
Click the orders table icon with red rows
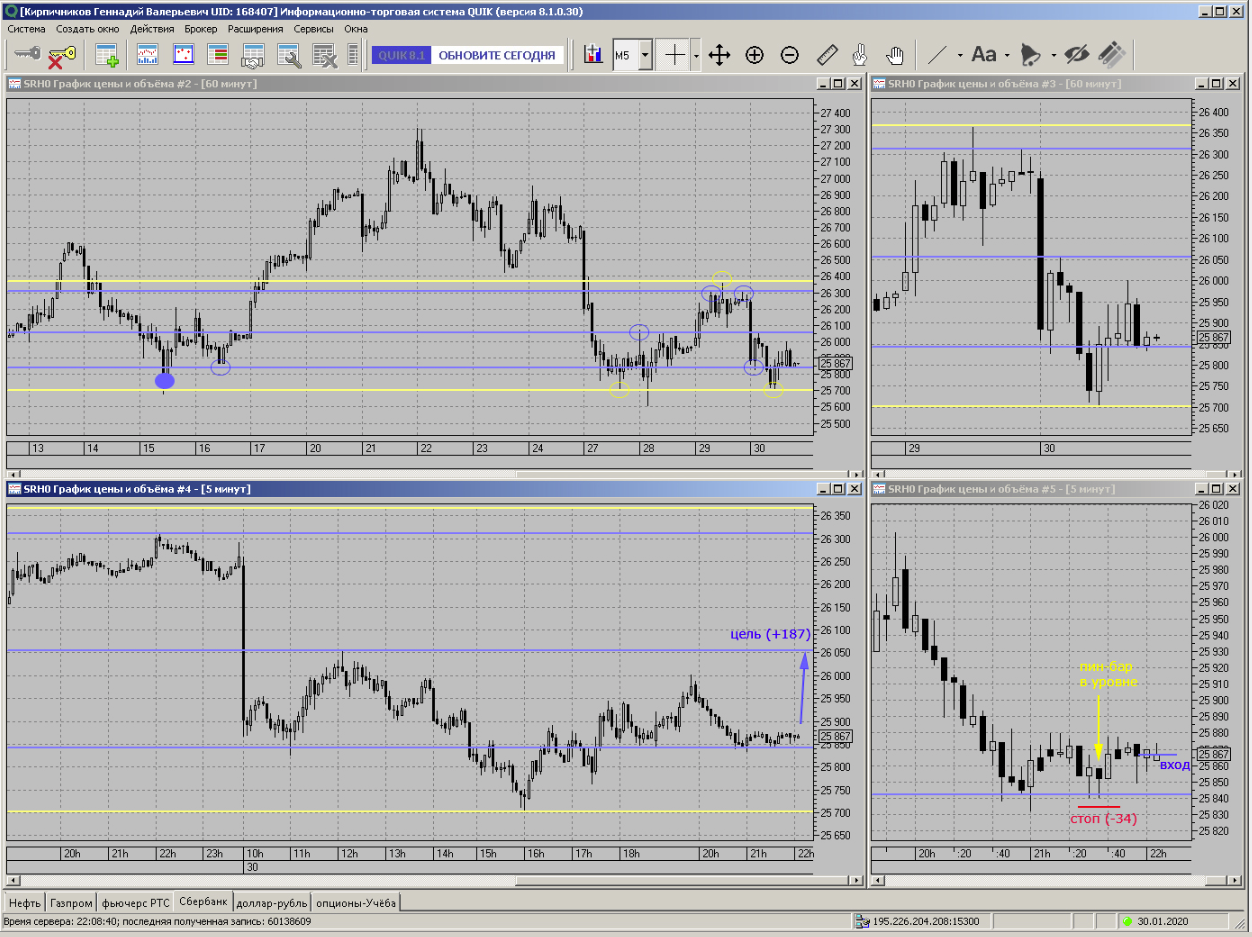click(x=218, y=55)
